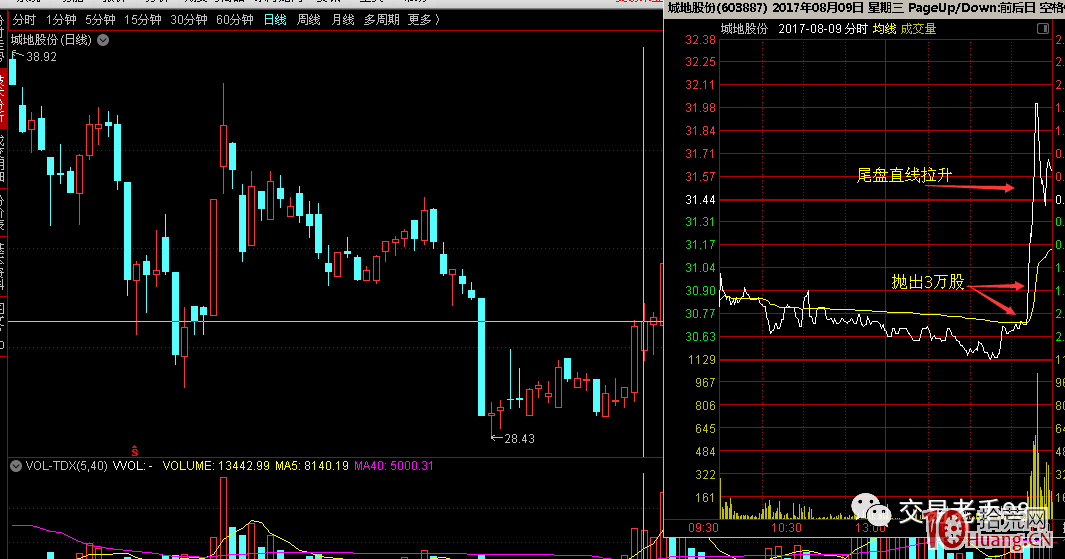The width and height of the screenshot is (1065, 559).
Task: Switch chart to 30分钟 period
Action: tap(189, 20)
